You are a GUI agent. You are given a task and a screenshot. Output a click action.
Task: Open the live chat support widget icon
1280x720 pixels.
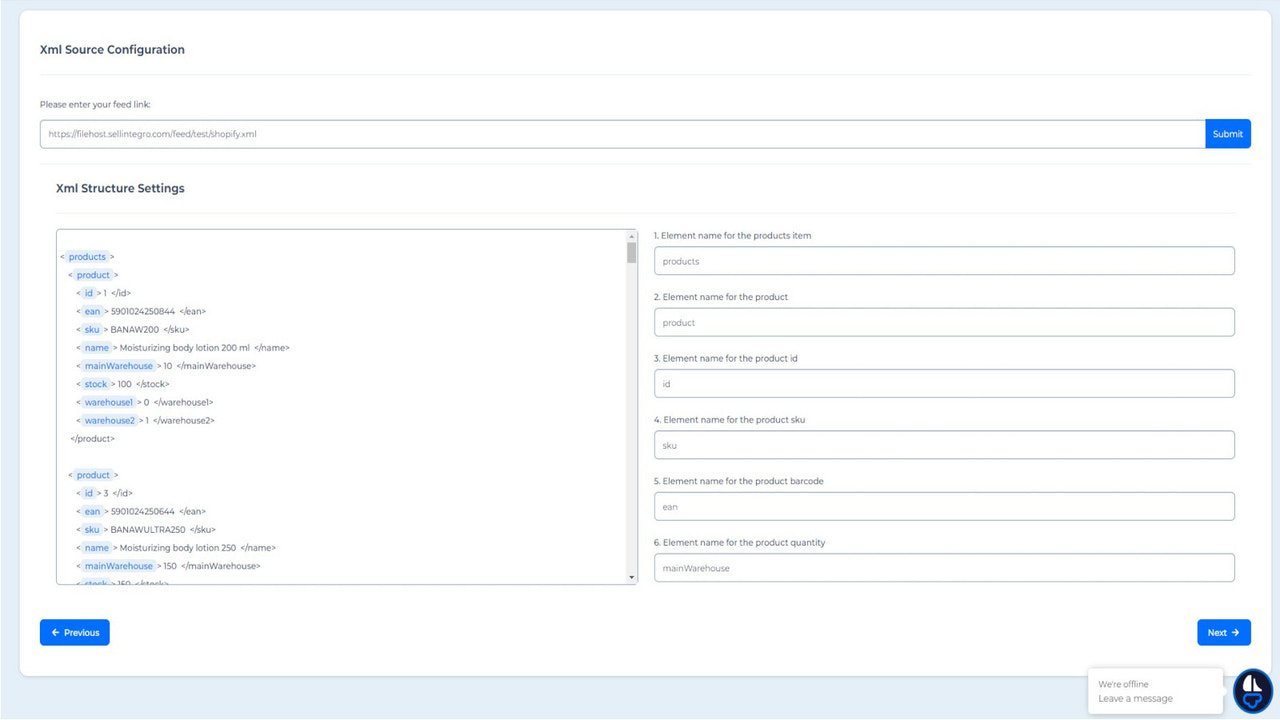(x=1252, y=691)
